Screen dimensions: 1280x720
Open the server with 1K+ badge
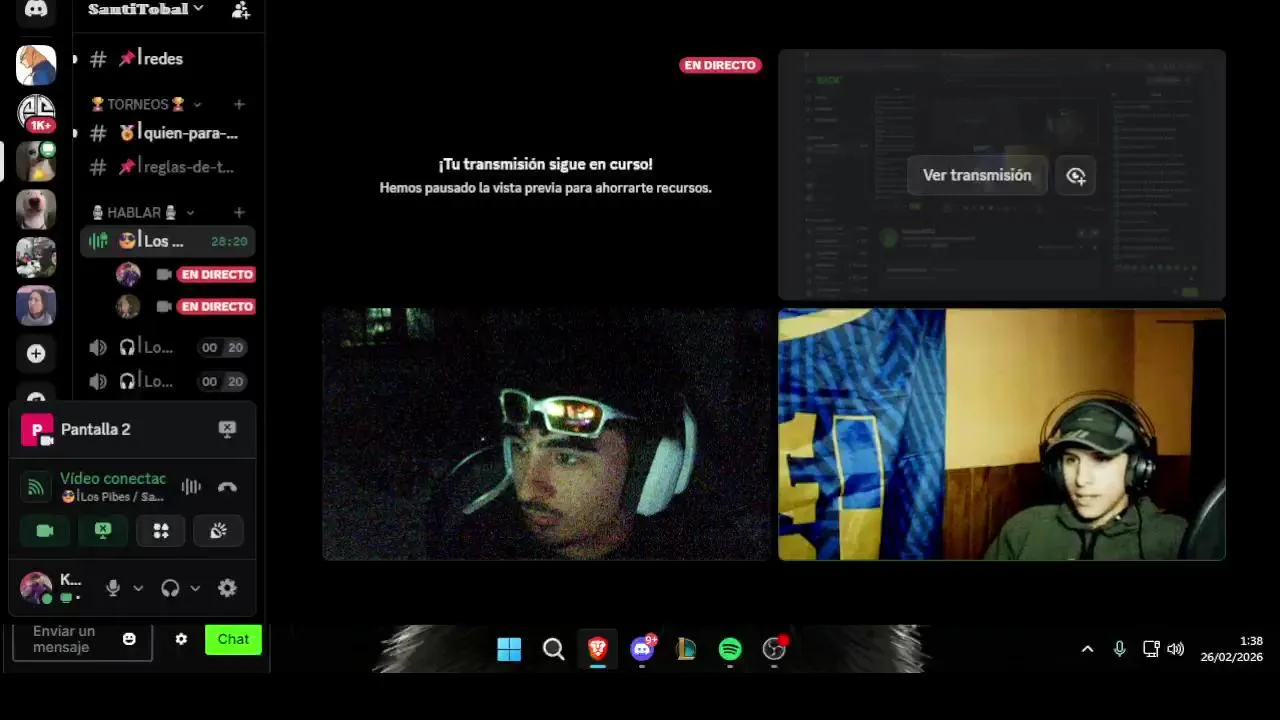click(x=36, y=113)
